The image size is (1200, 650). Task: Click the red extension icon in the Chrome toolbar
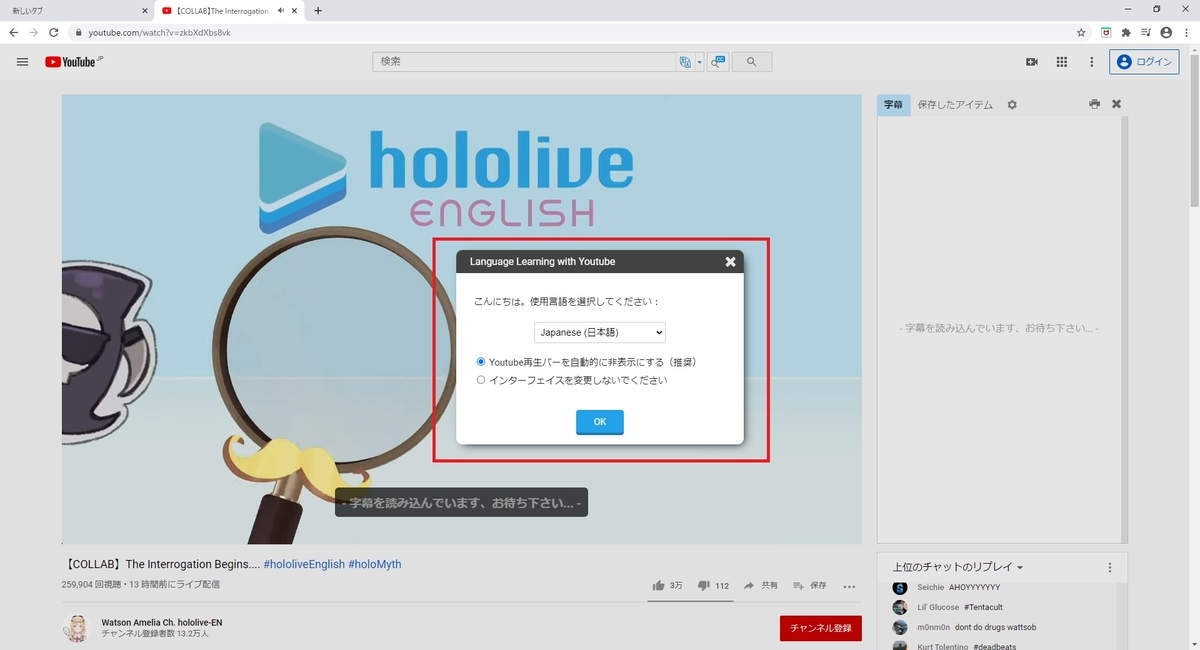click(x=1106, y=32)
